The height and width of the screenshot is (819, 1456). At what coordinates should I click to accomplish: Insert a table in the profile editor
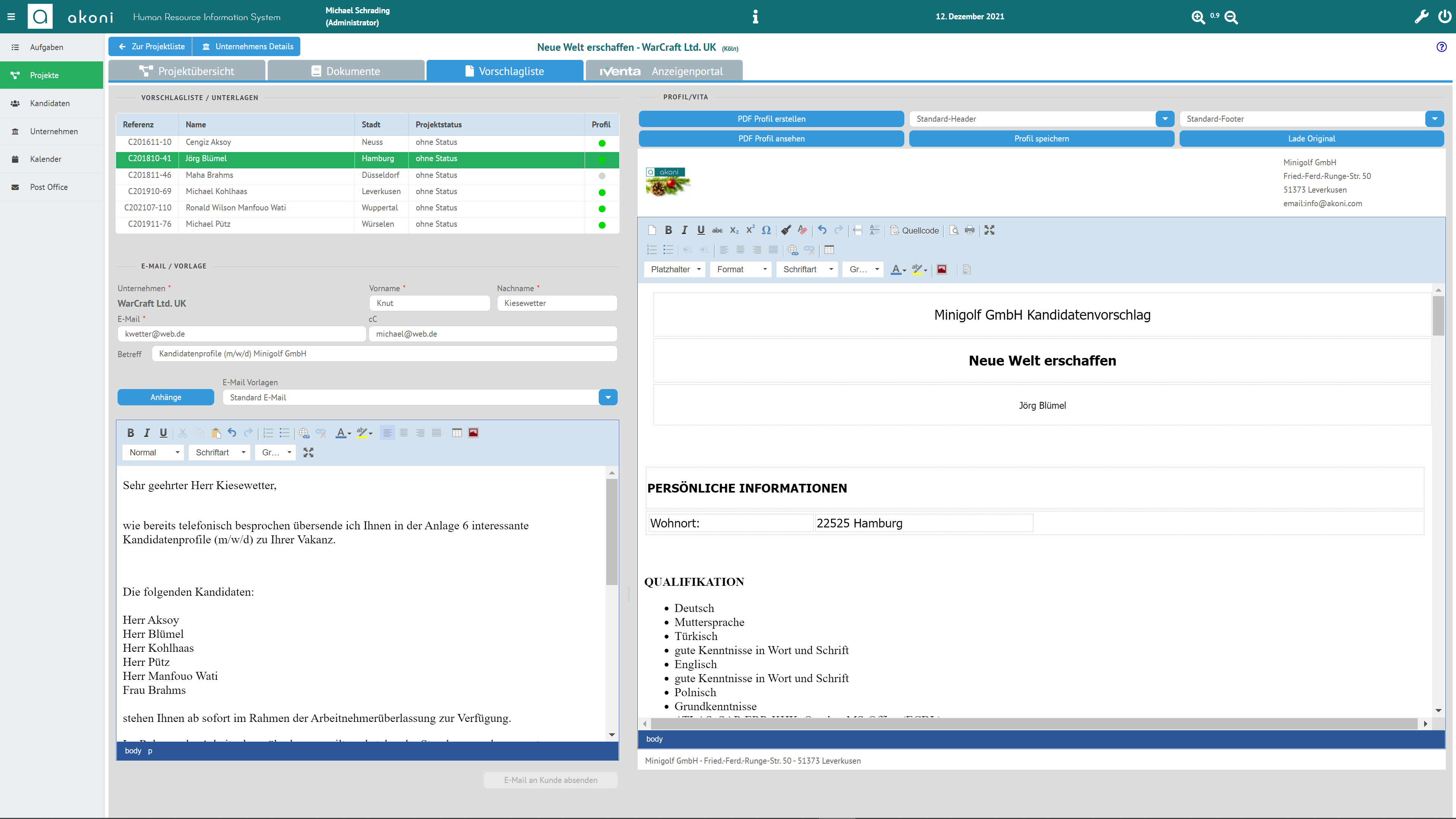[829, 250]
